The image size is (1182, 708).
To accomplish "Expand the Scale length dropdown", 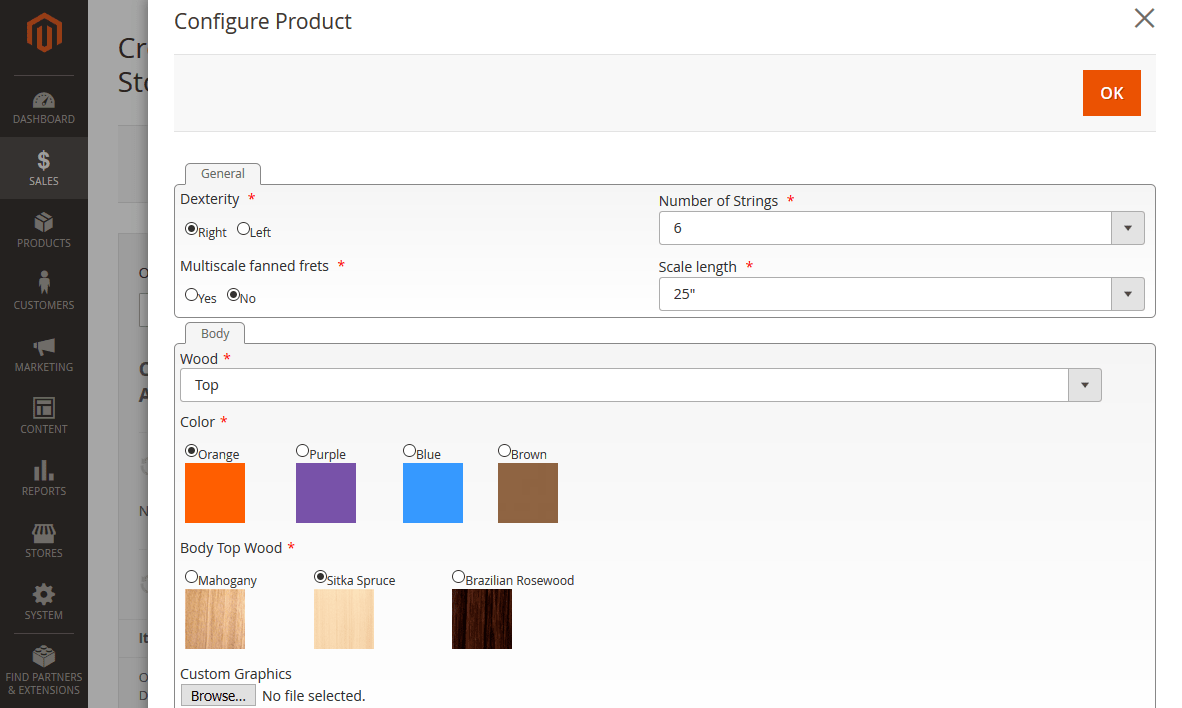I will click(1127, 294).
